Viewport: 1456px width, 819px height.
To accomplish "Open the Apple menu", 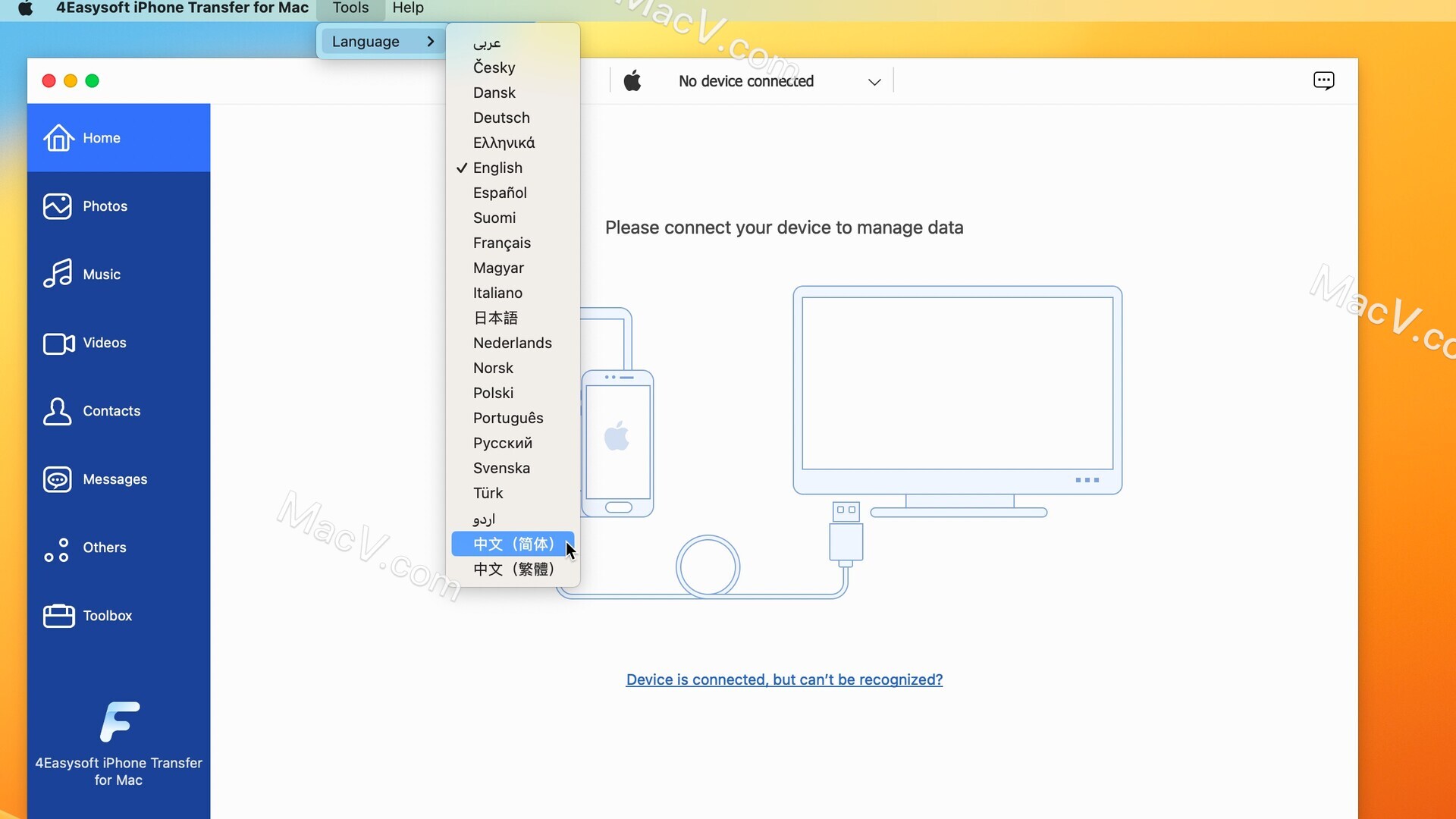I will point(25,8).
